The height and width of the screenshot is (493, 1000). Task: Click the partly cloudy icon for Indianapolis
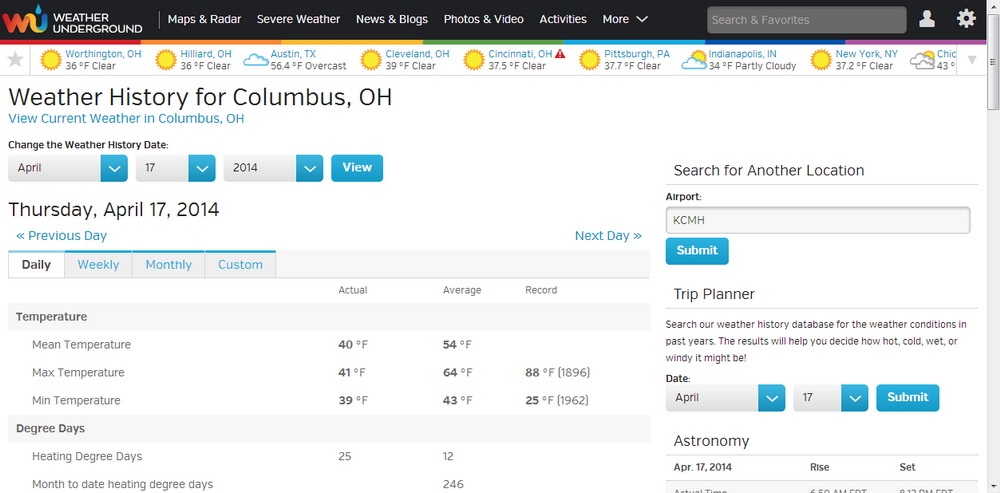(693, 60)
